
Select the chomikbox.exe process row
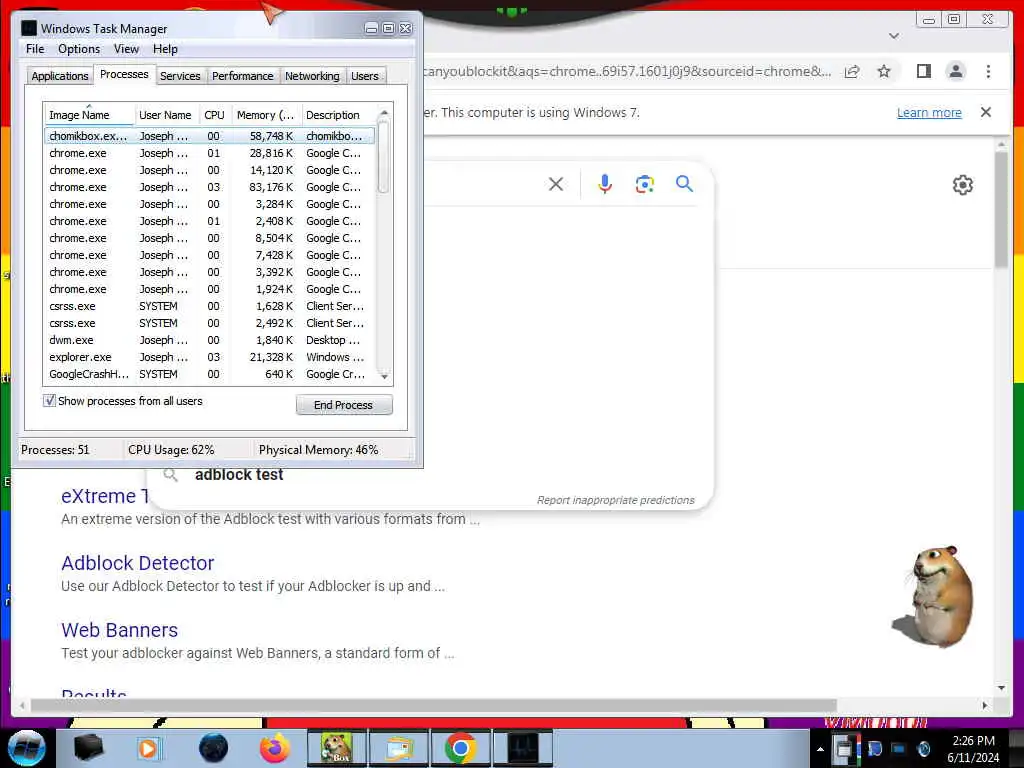(210, 136)
